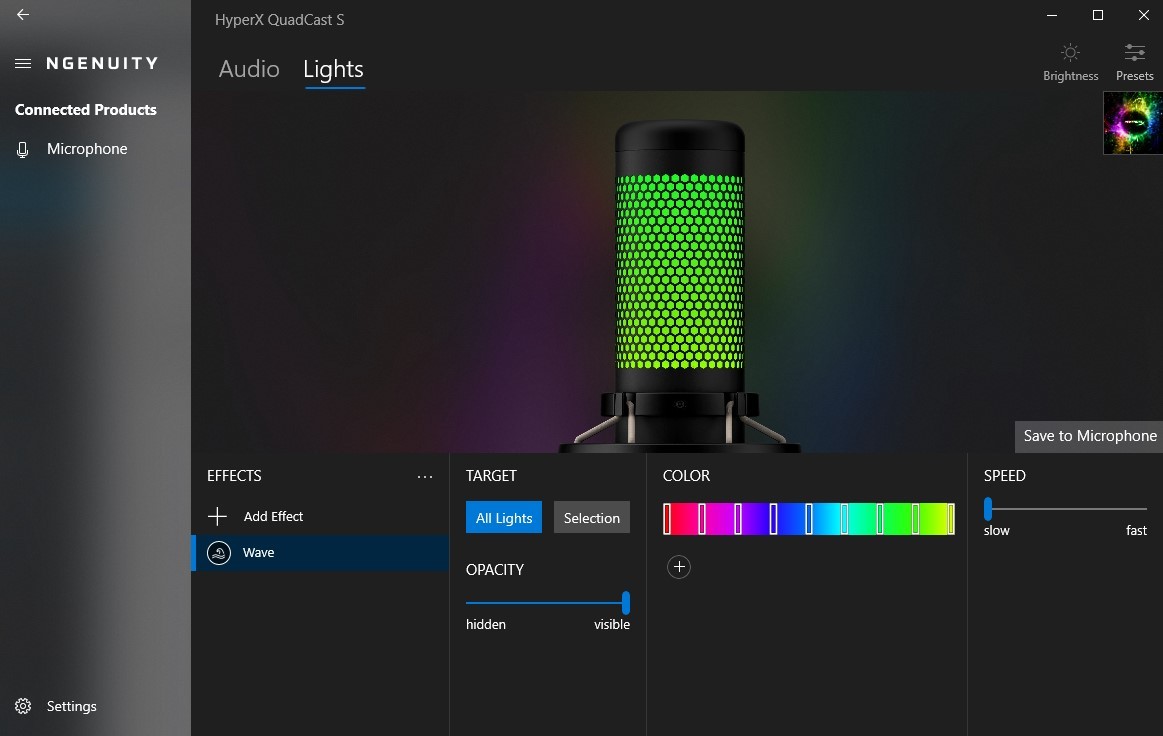Click the microphone preview image
Screen dimensions: 1163x736
coord(679,286)
